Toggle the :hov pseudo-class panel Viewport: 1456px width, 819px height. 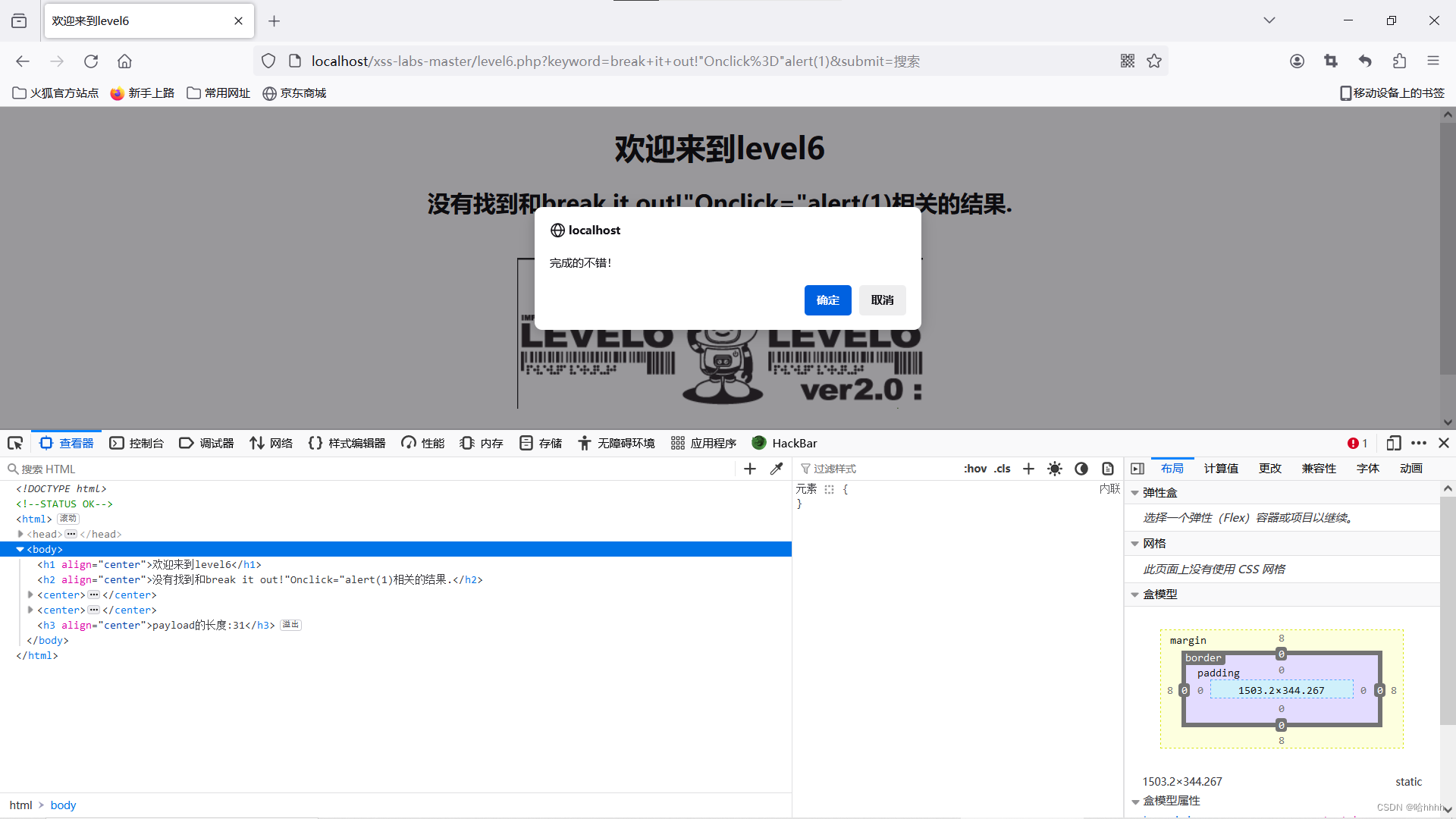click(x=974, y=469)
